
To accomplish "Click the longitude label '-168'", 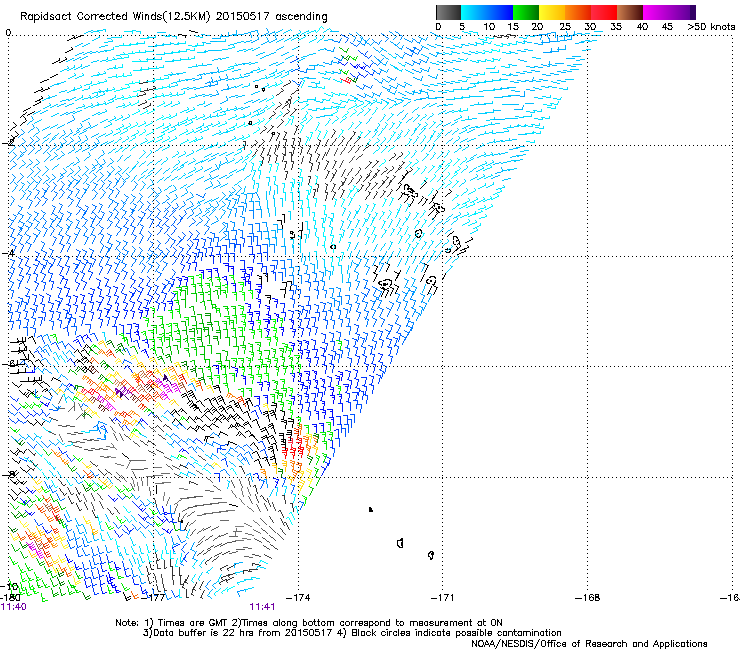I will (x=588, y=598).
